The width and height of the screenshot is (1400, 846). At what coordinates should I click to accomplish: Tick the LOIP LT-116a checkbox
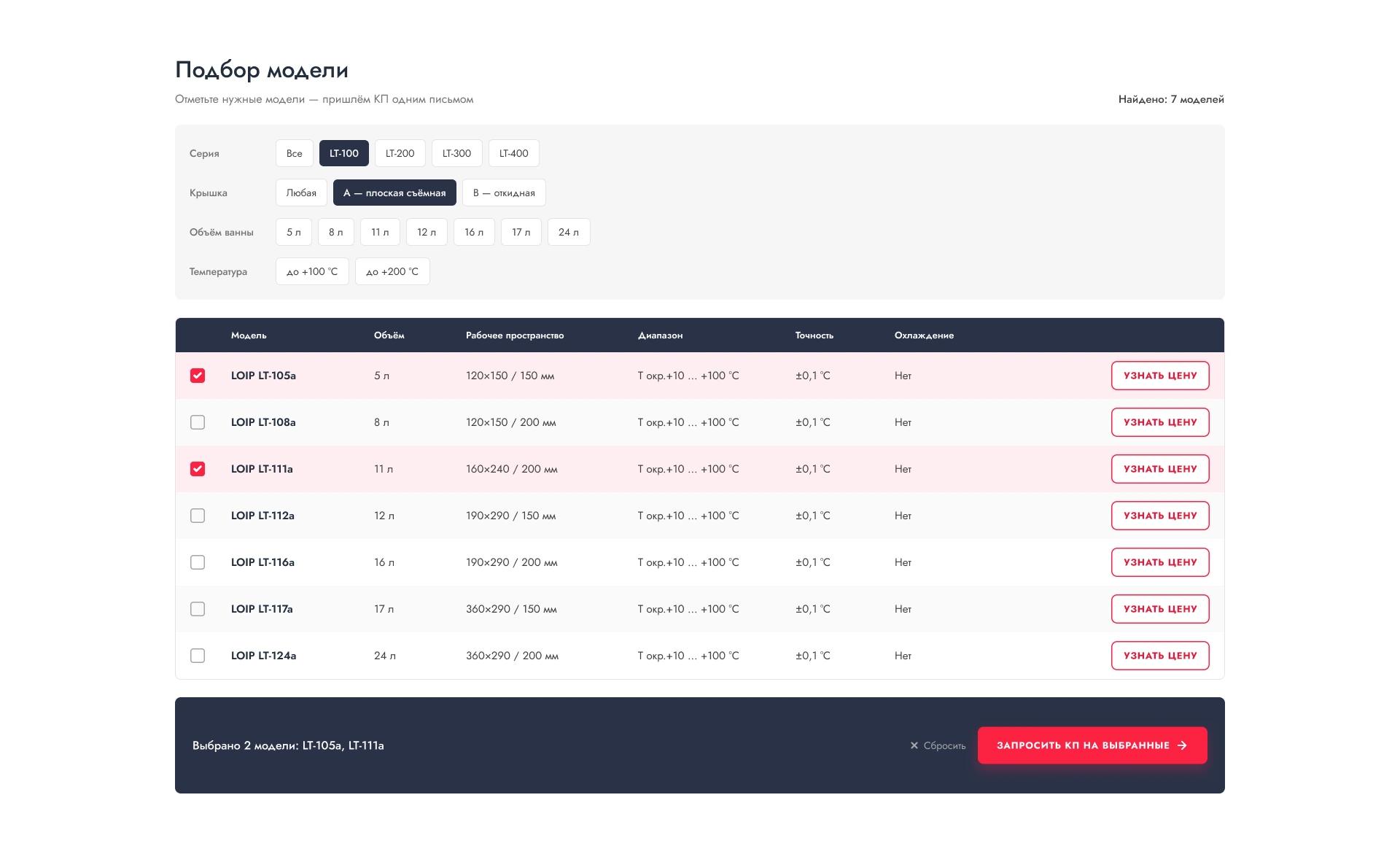[x=198, y=562]
